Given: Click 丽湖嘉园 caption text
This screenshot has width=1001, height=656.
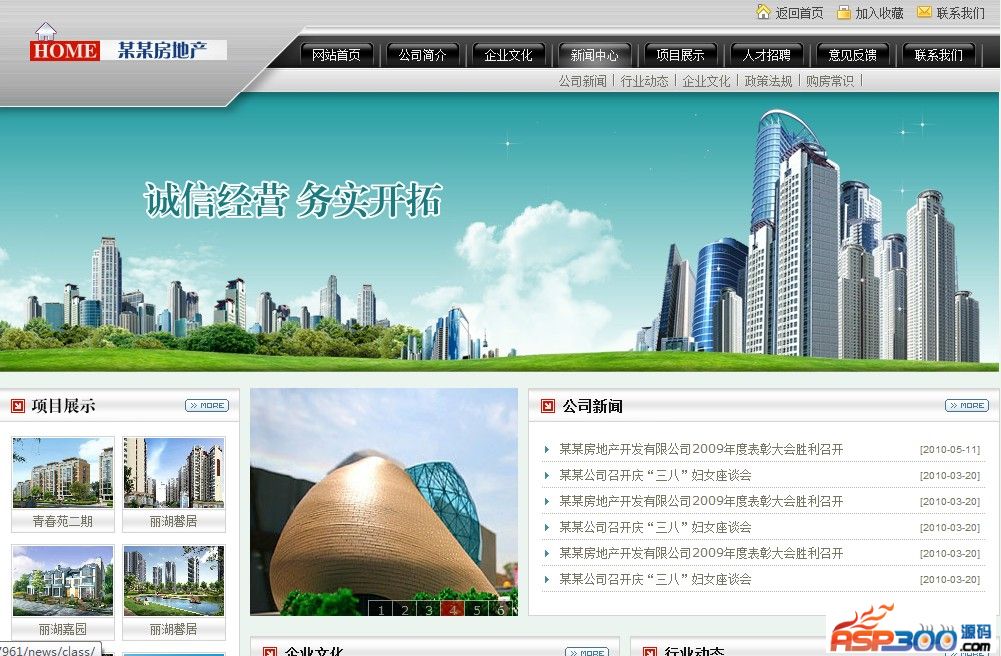Looking at the screenshot, I should (63, 629).
